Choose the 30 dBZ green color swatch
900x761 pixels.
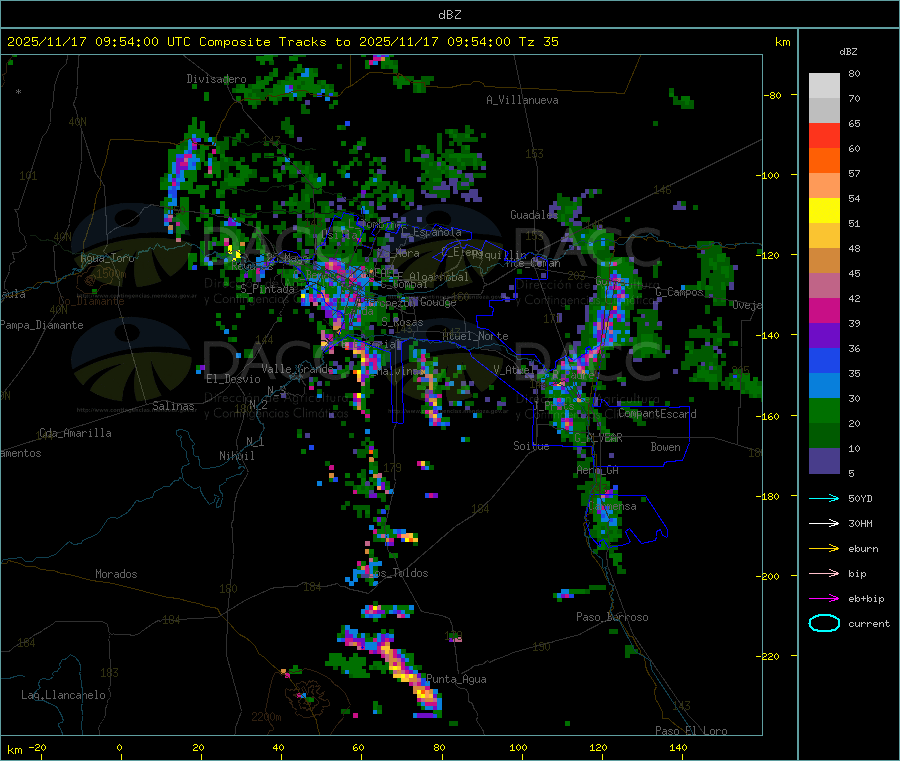click(x=824, y=411)
